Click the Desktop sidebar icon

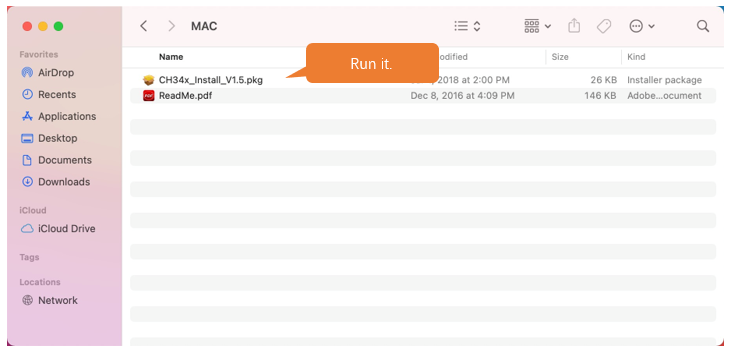27,139
